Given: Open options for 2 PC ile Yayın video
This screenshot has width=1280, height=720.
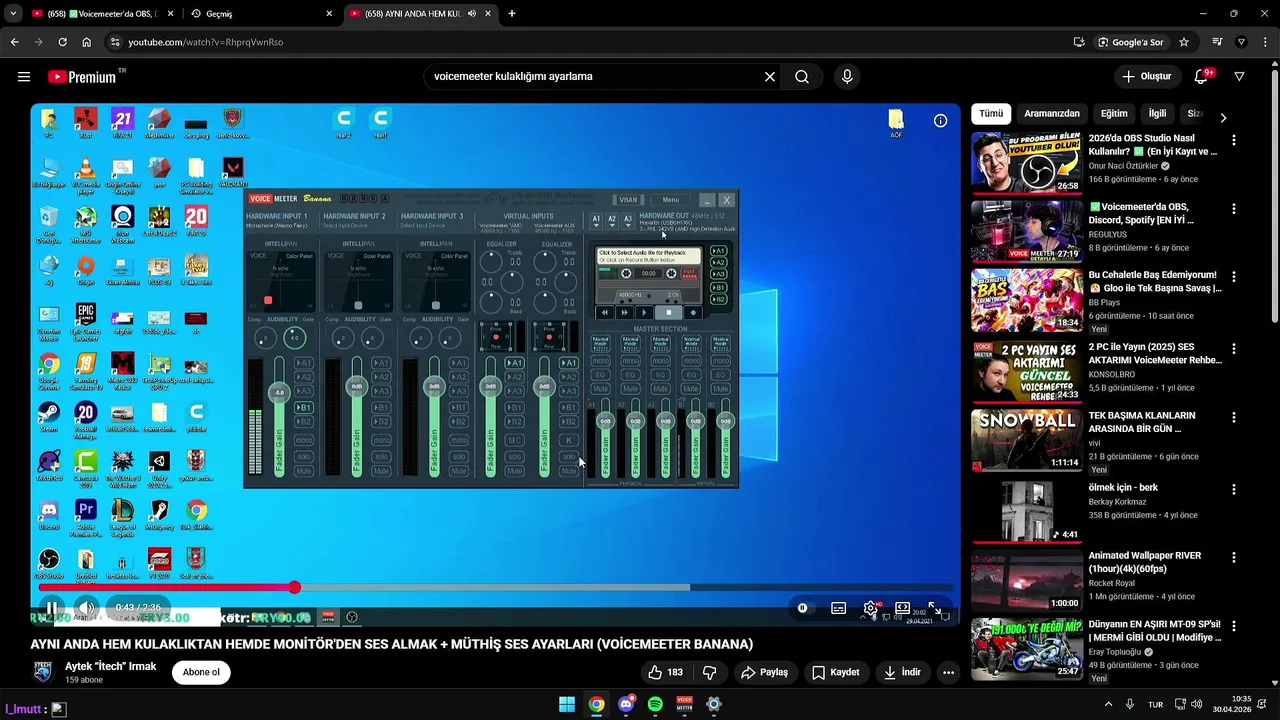Looking at the screenshot, I should click(x=1234, y=349).
